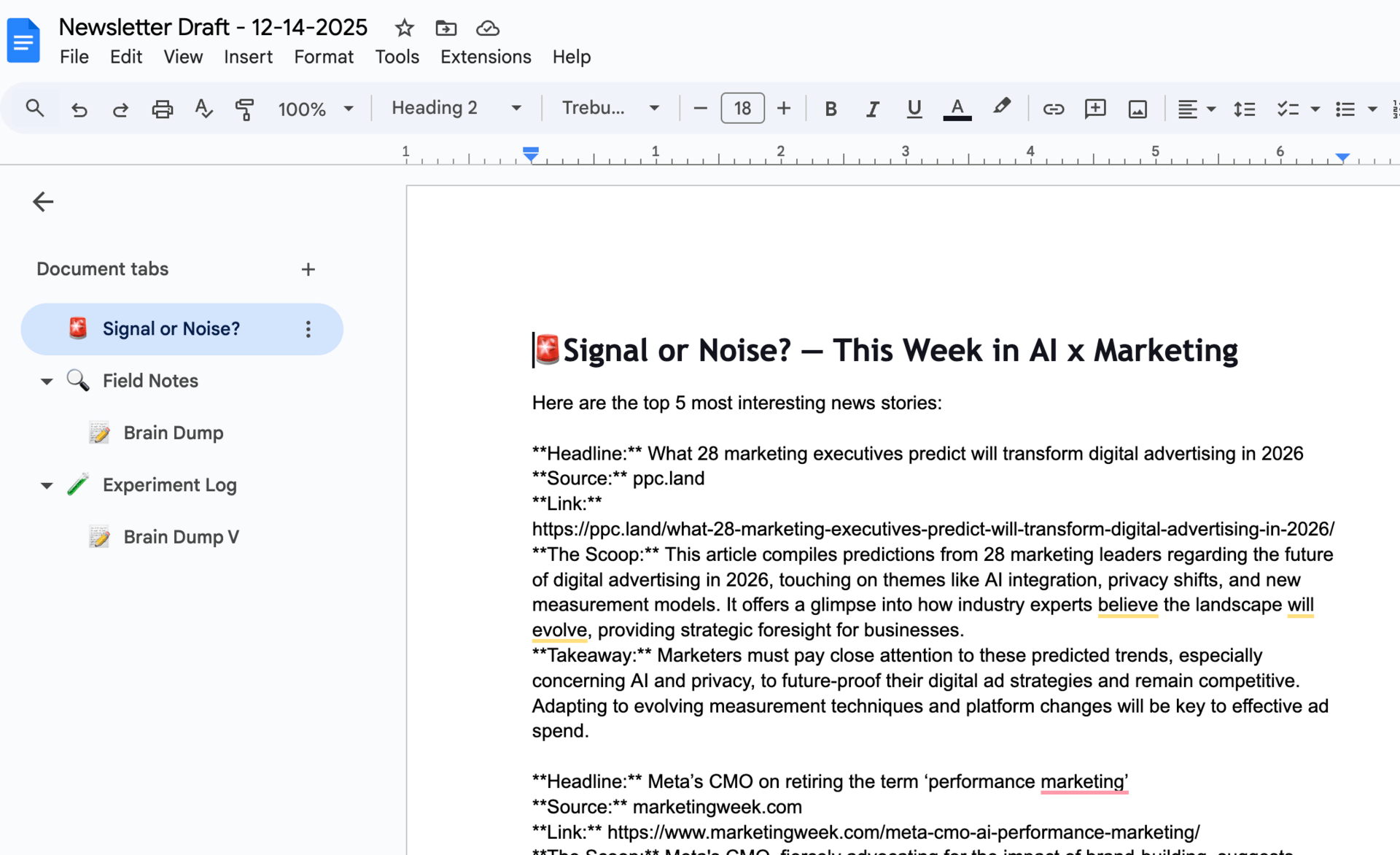This screenshot has height=855, width=1400.
Task: Open the Trebuchet font dropdown
Action: (610, 108)
